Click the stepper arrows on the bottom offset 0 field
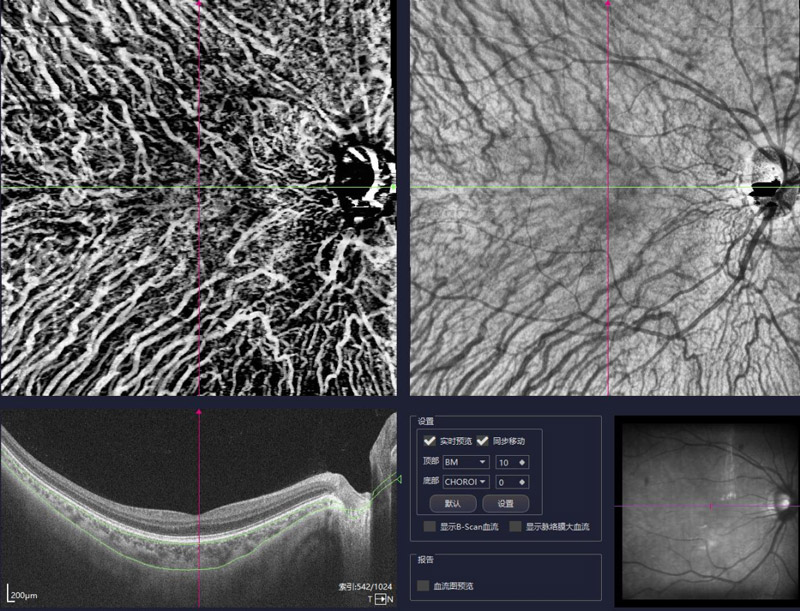The image size is (800, 611). coord(521,482)
